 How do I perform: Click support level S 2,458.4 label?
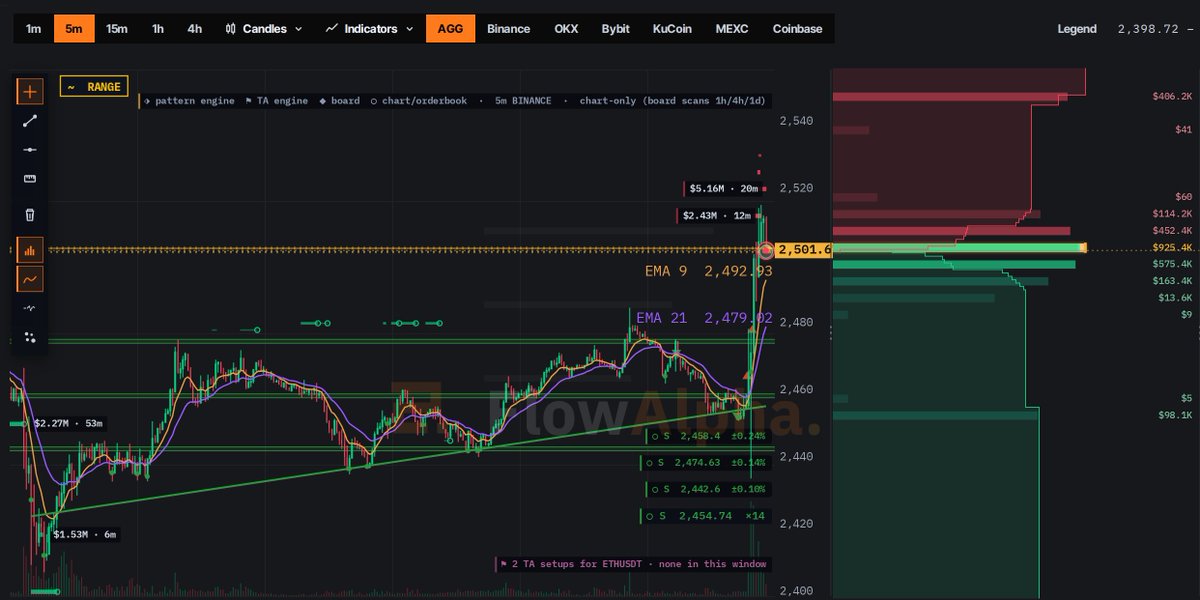[707, 436]
